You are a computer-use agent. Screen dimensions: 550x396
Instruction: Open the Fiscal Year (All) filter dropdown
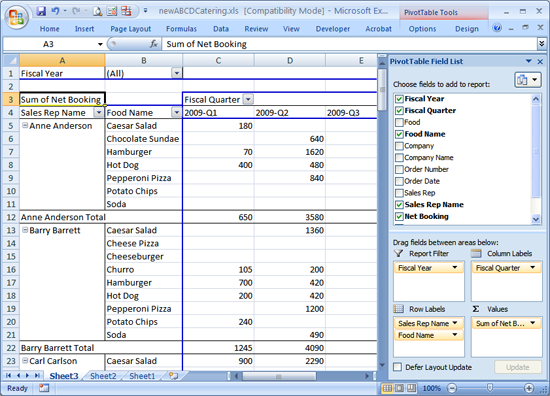coord(177,73)
